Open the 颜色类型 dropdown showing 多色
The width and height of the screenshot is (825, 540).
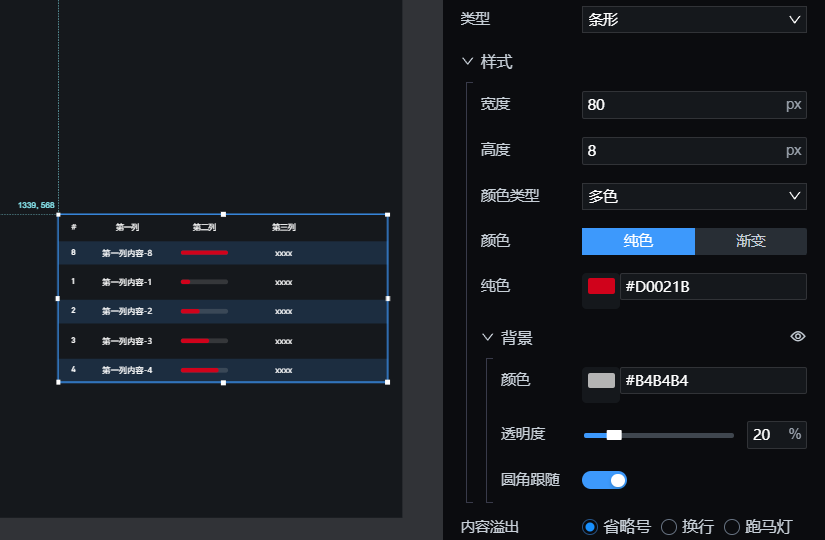coord(694,196)
